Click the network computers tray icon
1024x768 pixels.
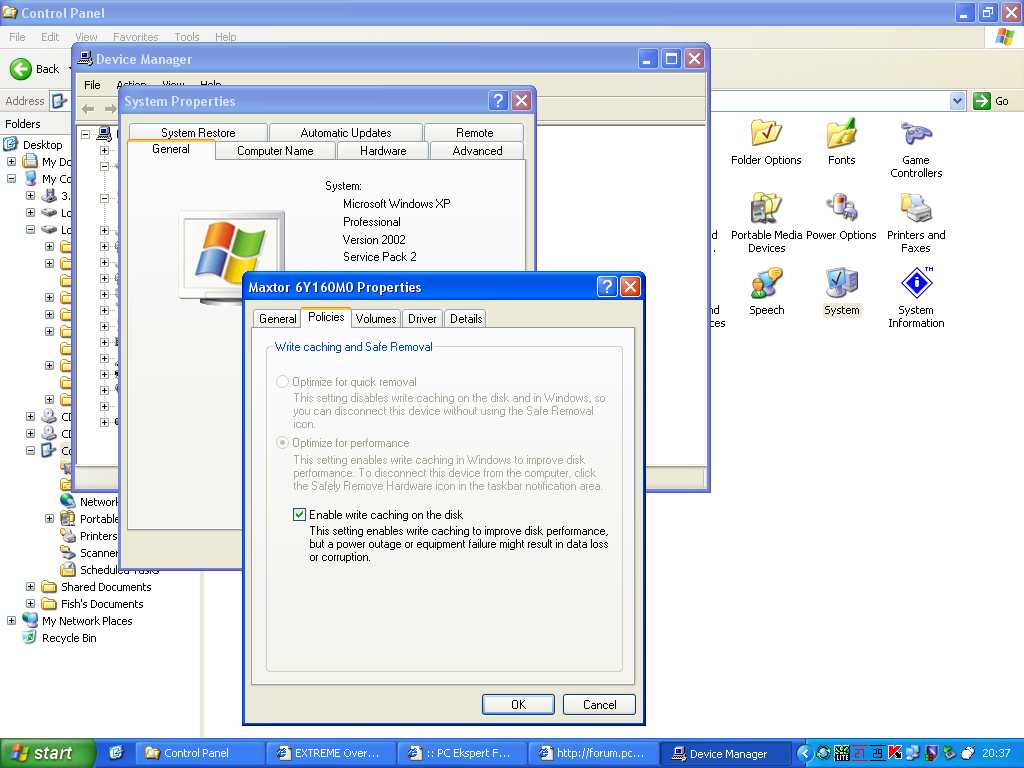913,753
